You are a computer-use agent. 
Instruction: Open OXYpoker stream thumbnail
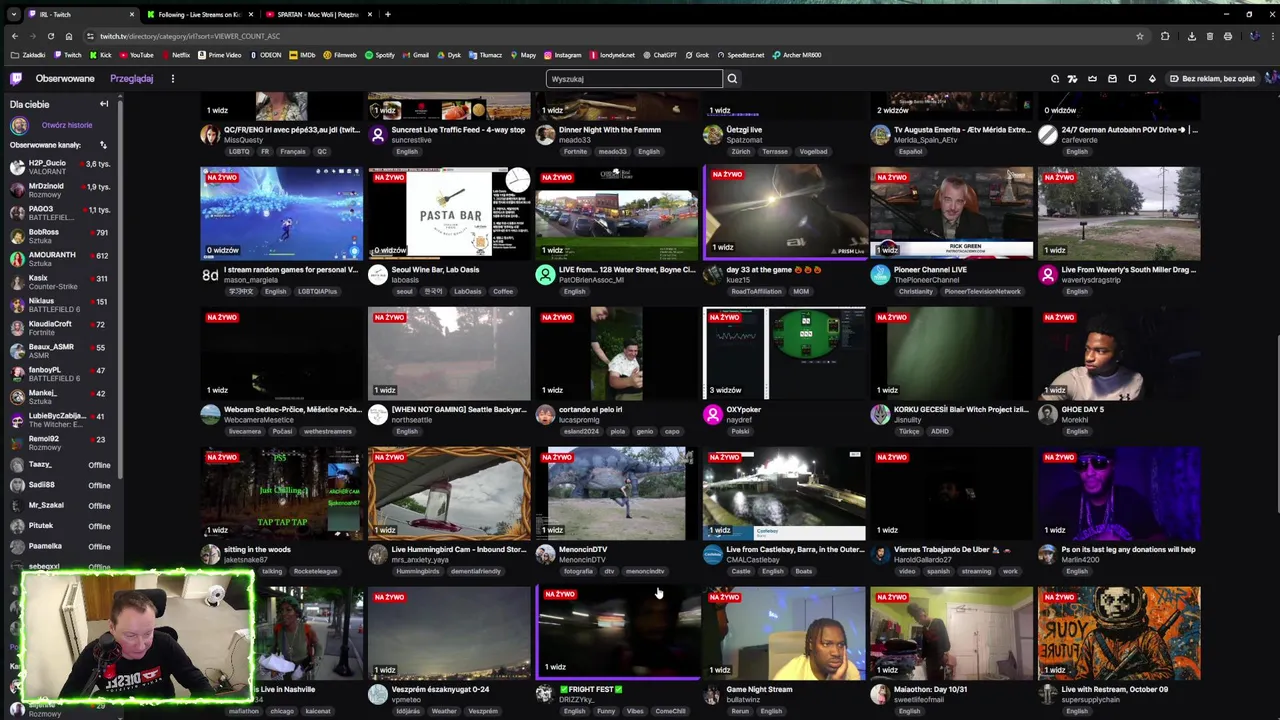coord(784,353)
